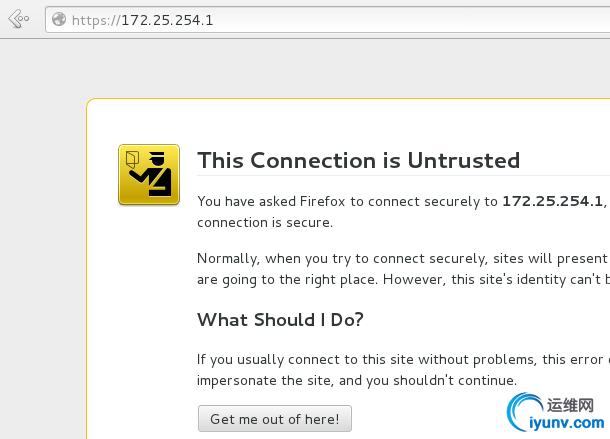The width and height of the screenshot is (610, 439).
Task: Click the "Firefox" word in the message
Action: [323, 201]
